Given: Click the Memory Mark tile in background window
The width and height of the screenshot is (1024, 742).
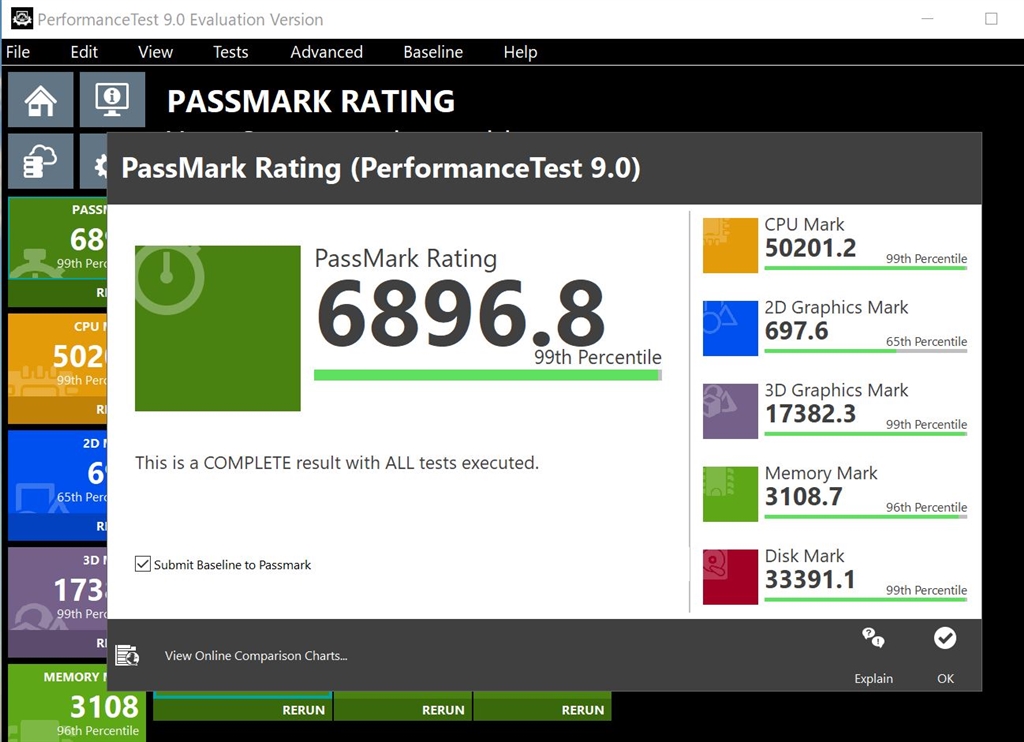Looking at the screenshot, I should click(x=77, y=703).
